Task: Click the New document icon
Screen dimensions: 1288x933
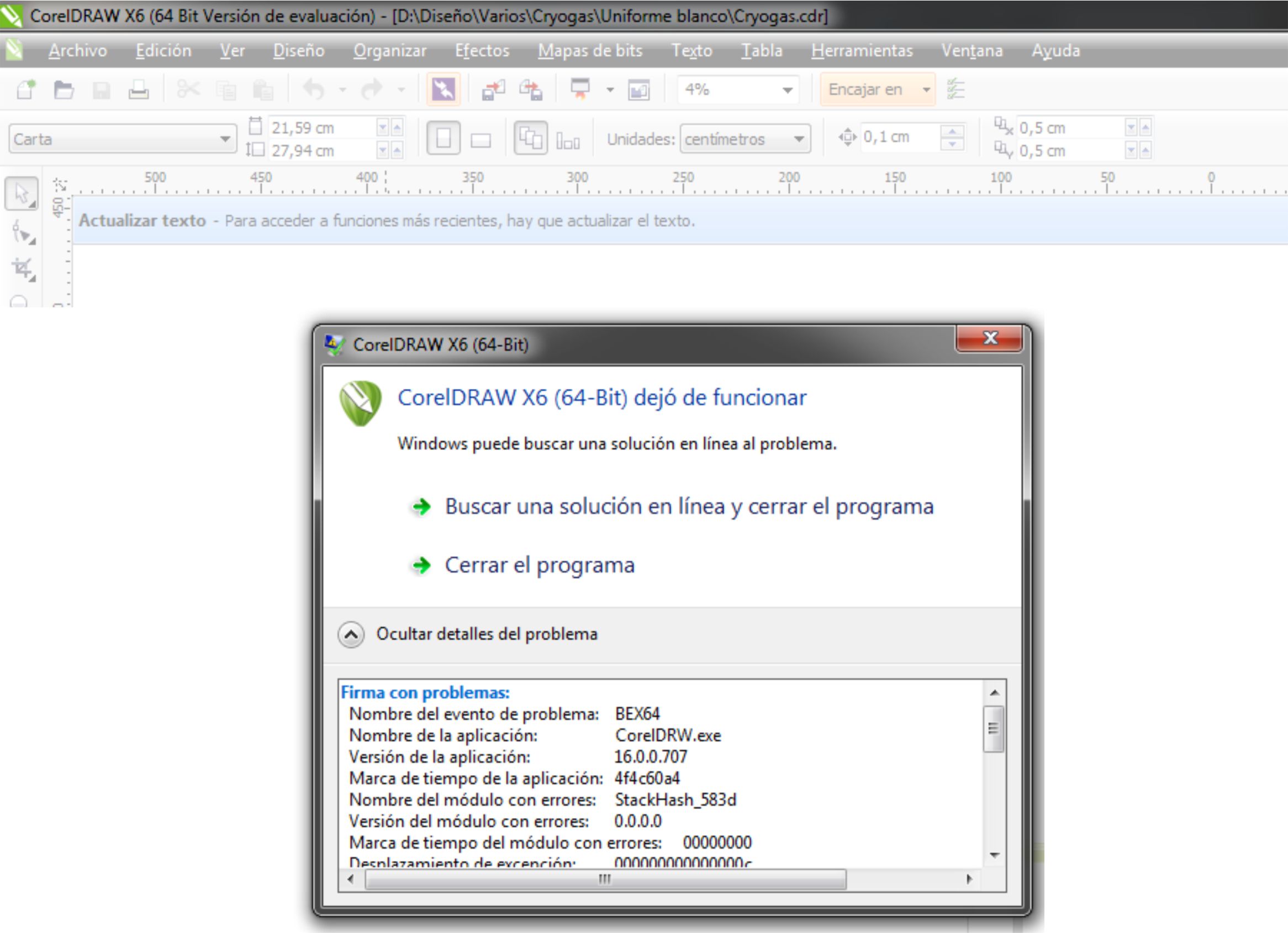Action: [25, 89]
